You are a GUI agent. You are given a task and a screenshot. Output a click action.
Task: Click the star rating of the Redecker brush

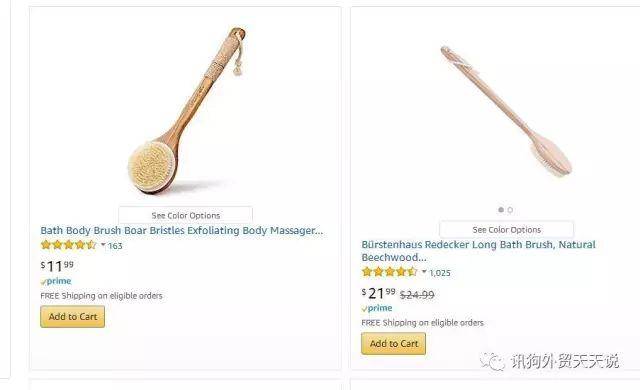click(x=389, y=272)
